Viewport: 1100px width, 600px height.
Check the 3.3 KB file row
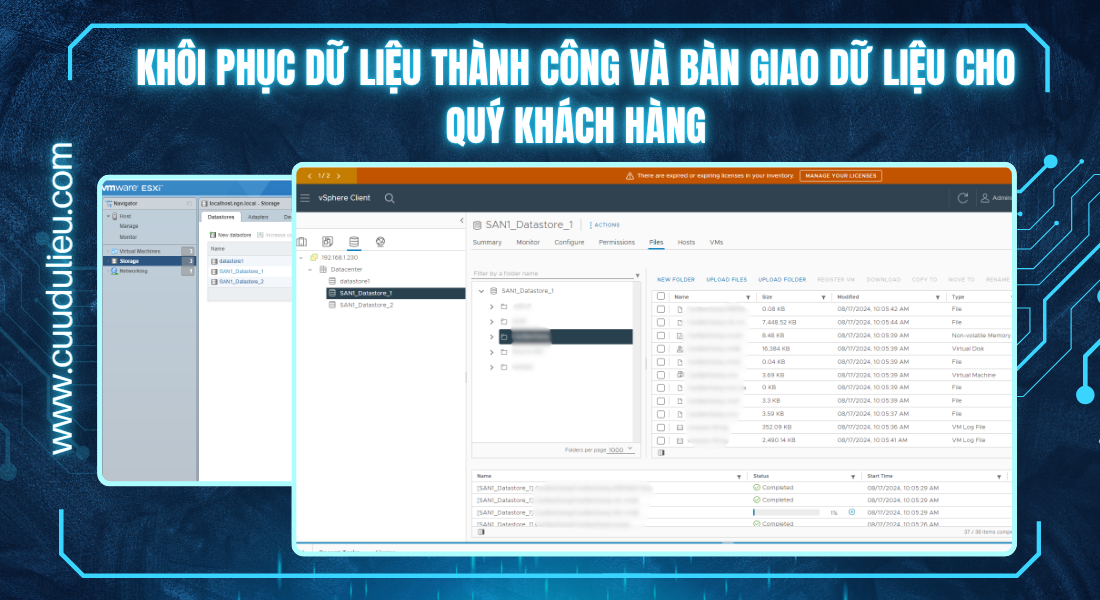point(661,401)
